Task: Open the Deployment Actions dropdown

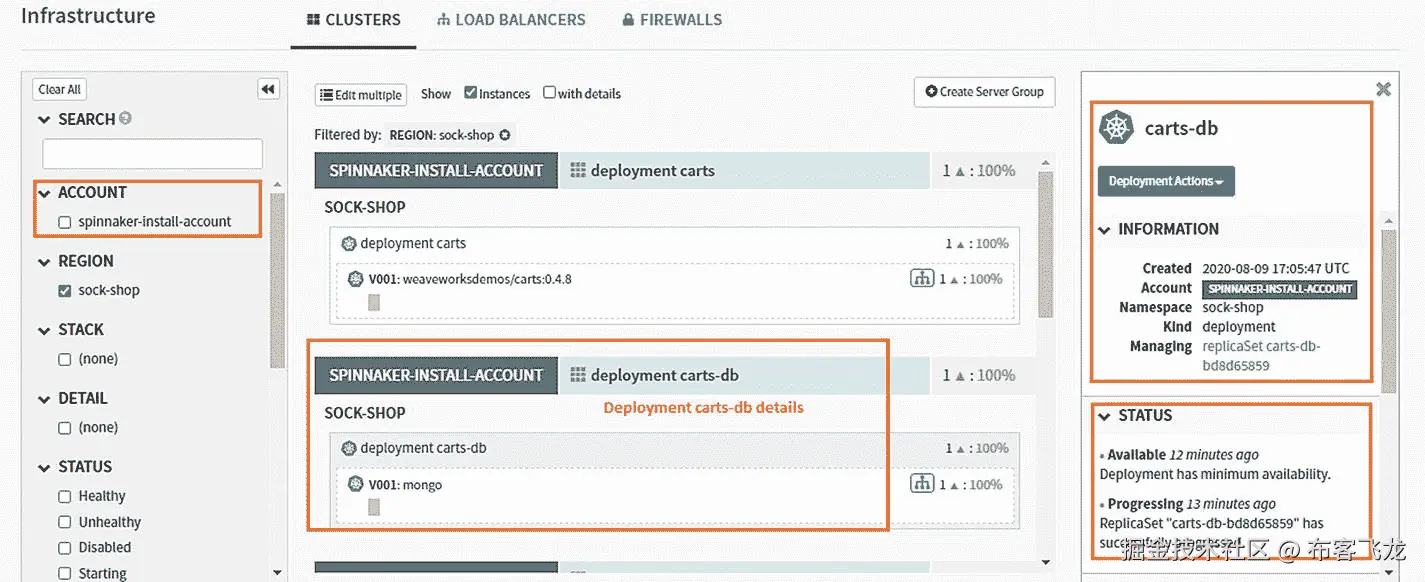Action: (x=1166, y=181)
